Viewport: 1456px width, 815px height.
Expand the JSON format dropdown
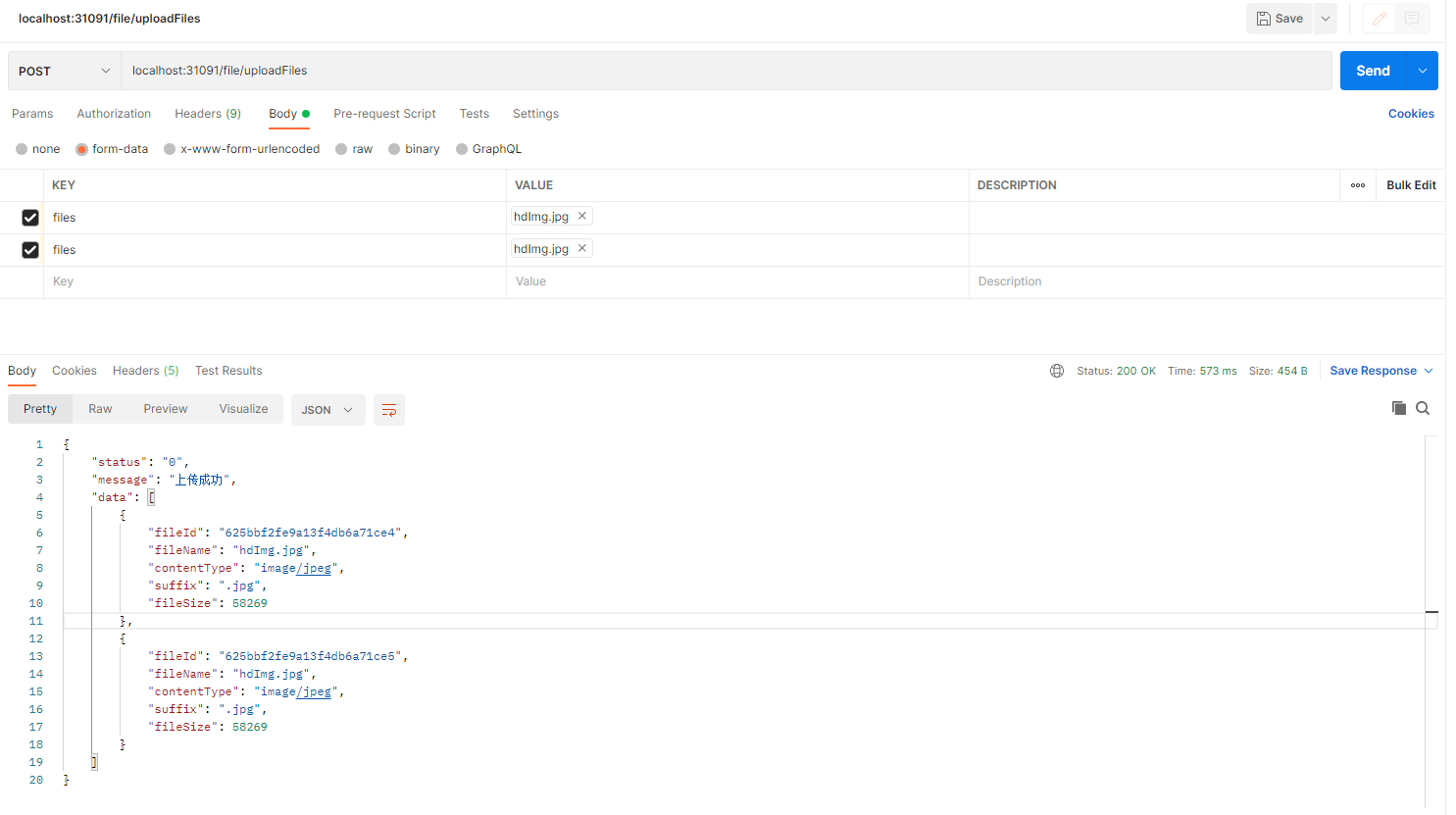(x=327, y=410)
